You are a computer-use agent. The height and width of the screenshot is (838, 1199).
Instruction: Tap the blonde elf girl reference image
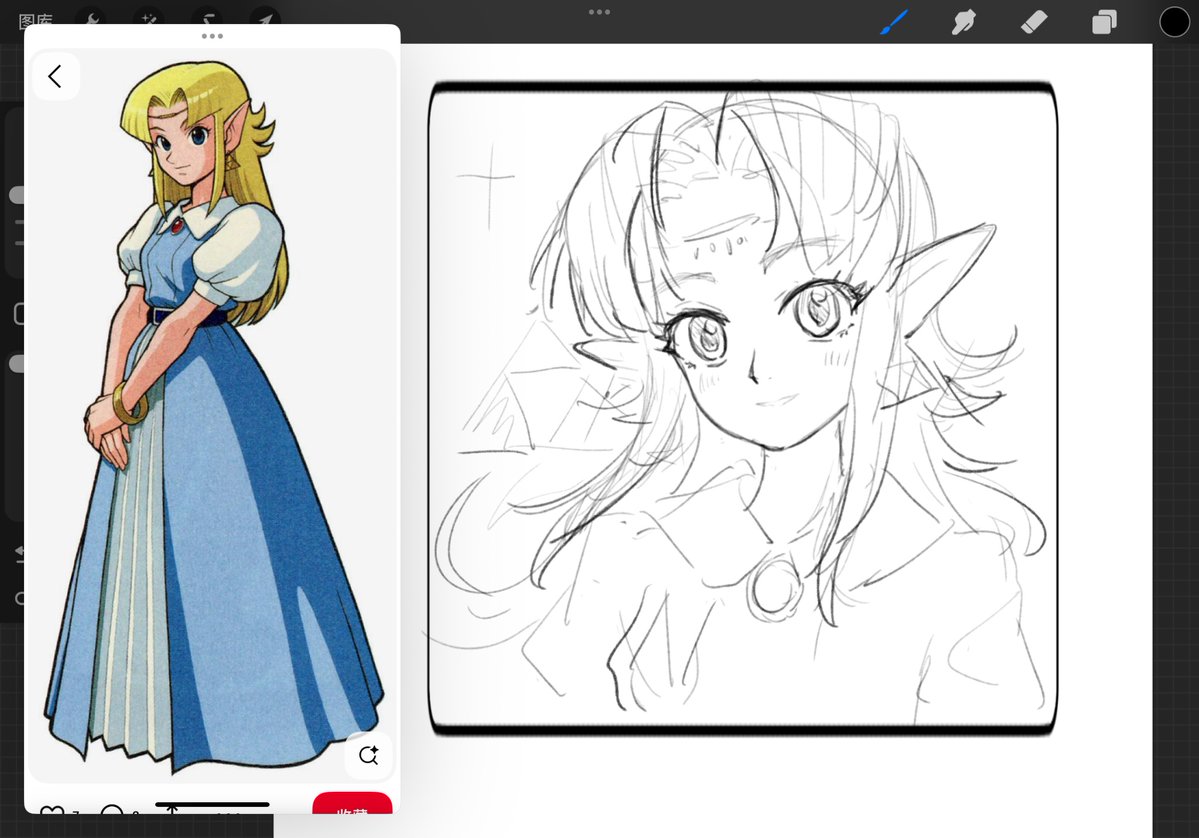pos(212,415)
